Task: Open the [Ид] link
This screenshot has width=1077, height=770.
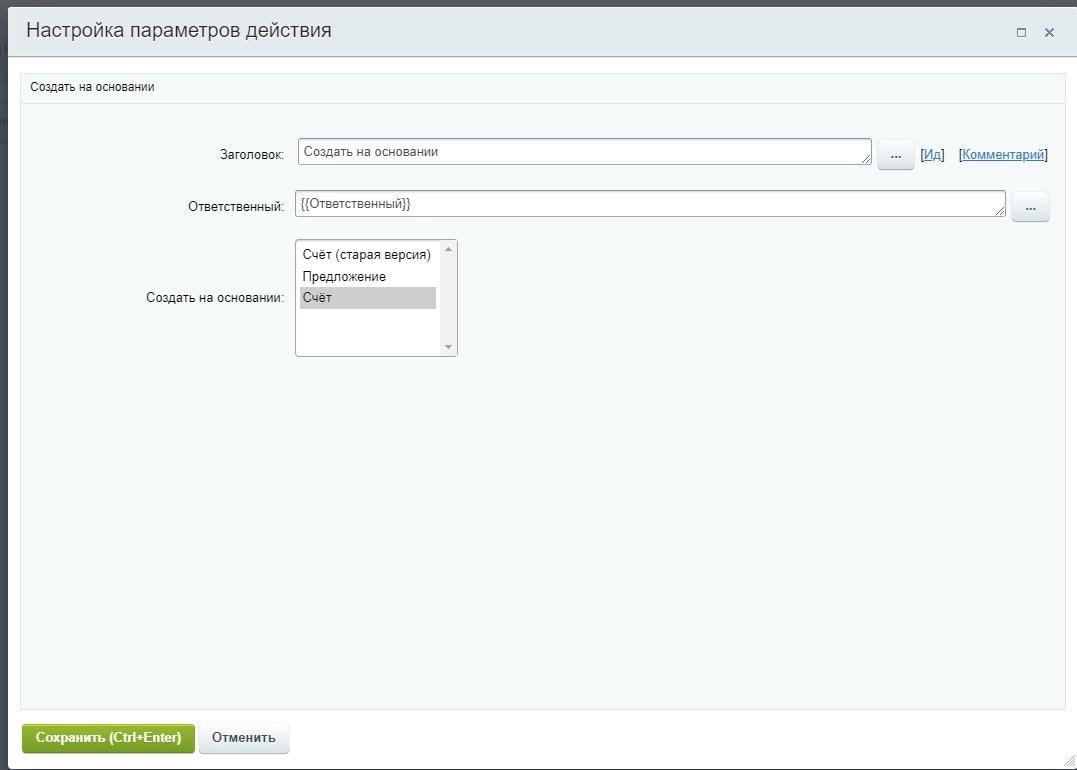Action: click(932, 155)
